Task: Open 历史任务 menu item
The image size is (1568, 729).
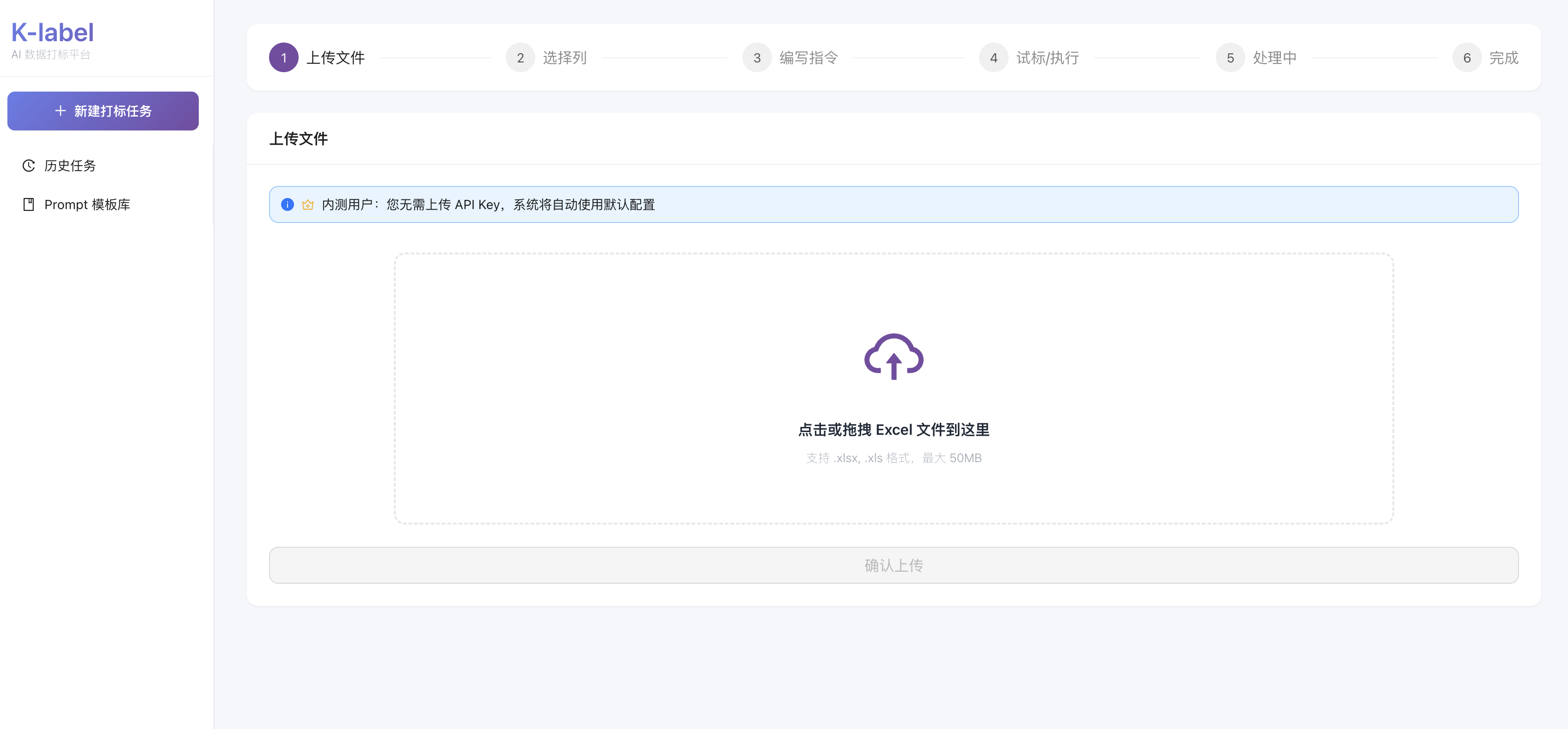Action: (x=70, y=166)
